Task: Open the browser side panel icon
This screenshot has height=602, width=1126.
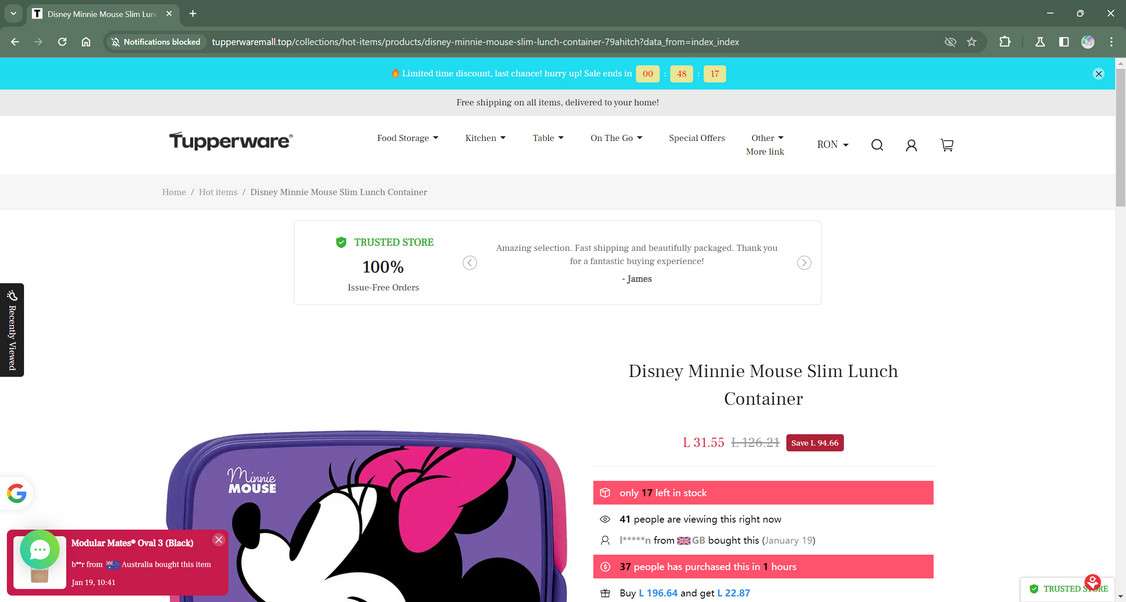Action: 1064,42
